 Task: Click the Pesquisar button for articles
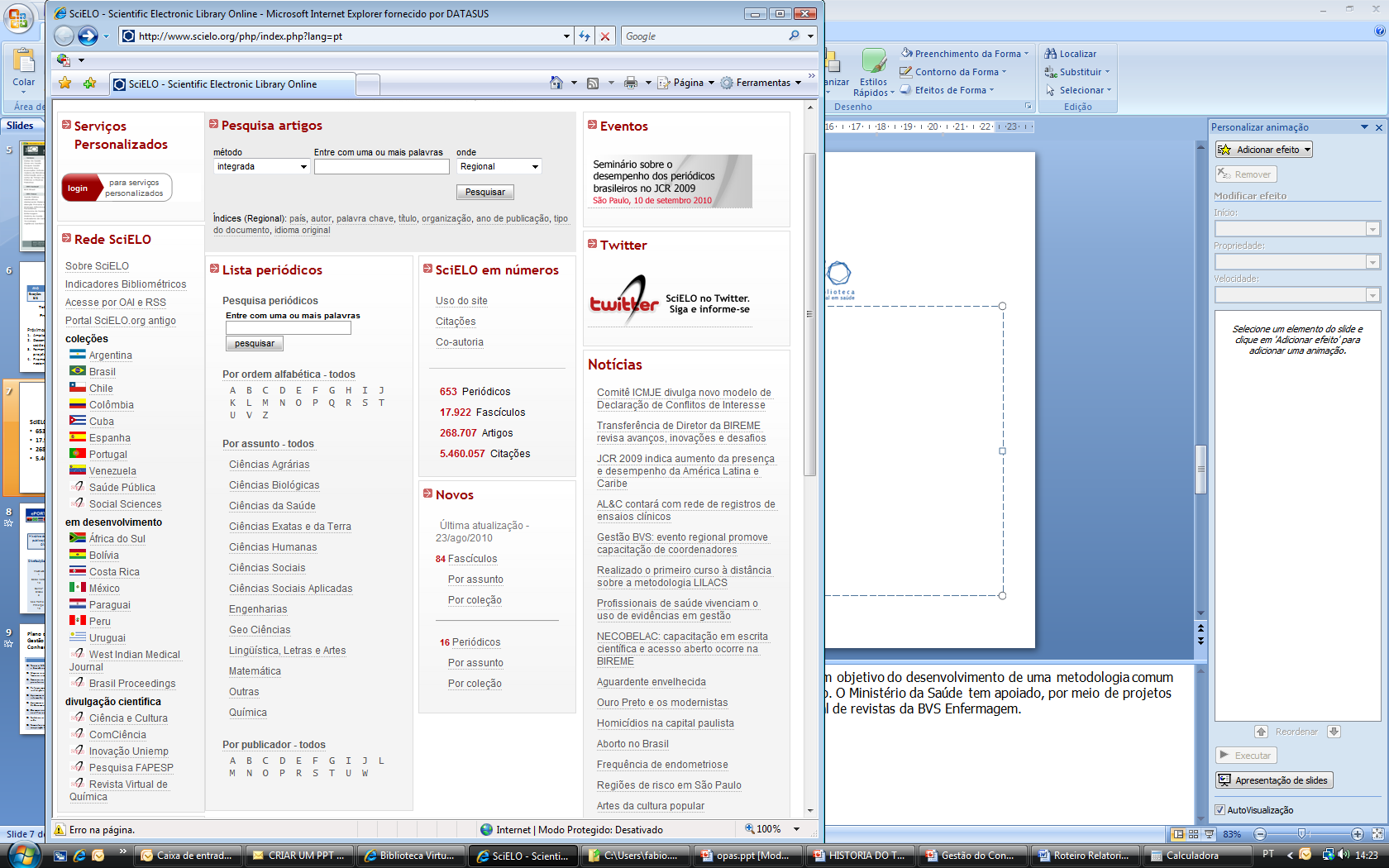(x=485, y=192)
